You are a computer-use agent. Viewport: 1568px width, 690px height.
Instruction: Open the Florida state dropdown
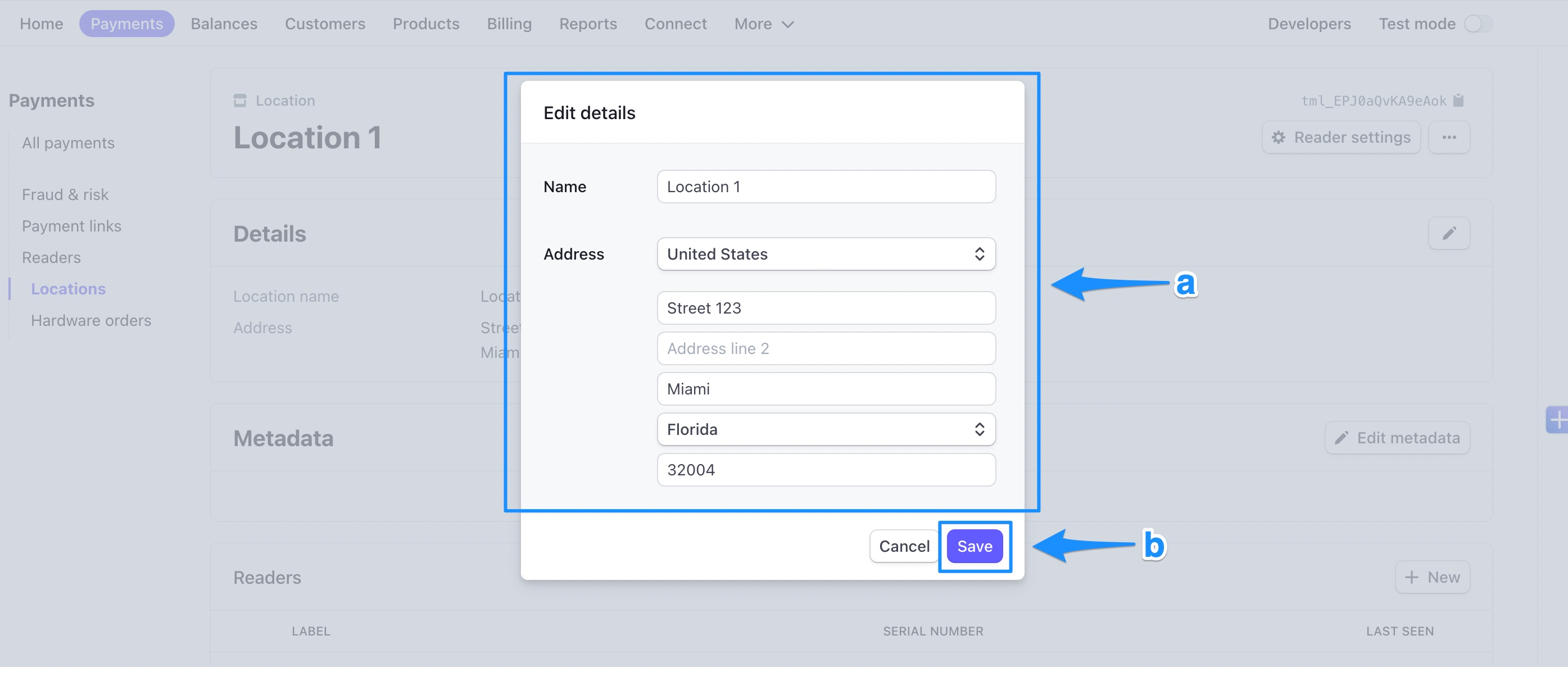(x=826, y=429)
